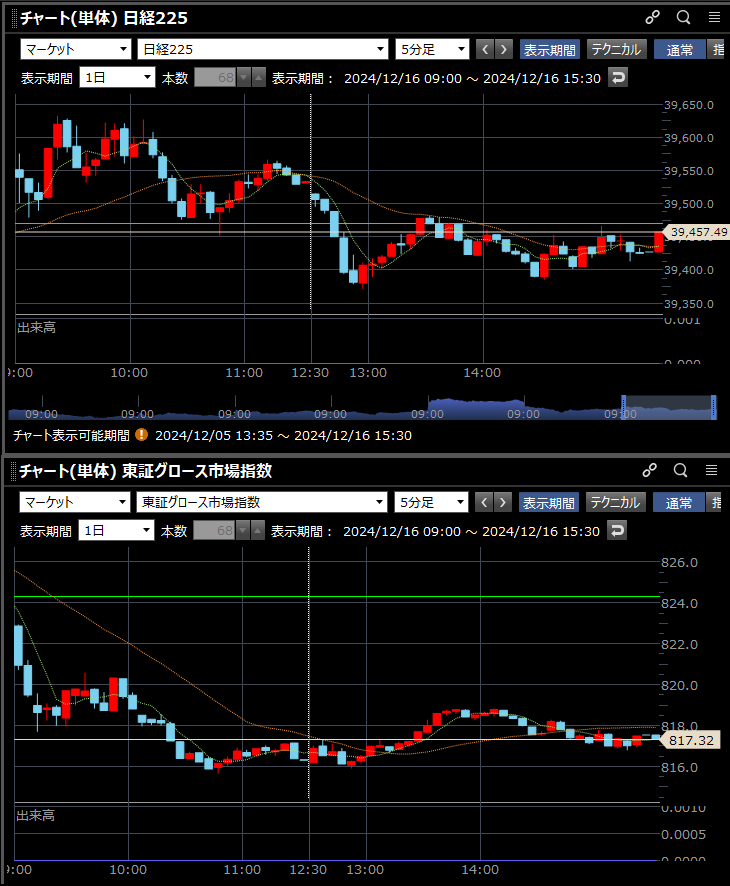Click right handle of range navigator slider
This screenshot has width=730, height=886.
pyautogui.click(x=714, y=407)
